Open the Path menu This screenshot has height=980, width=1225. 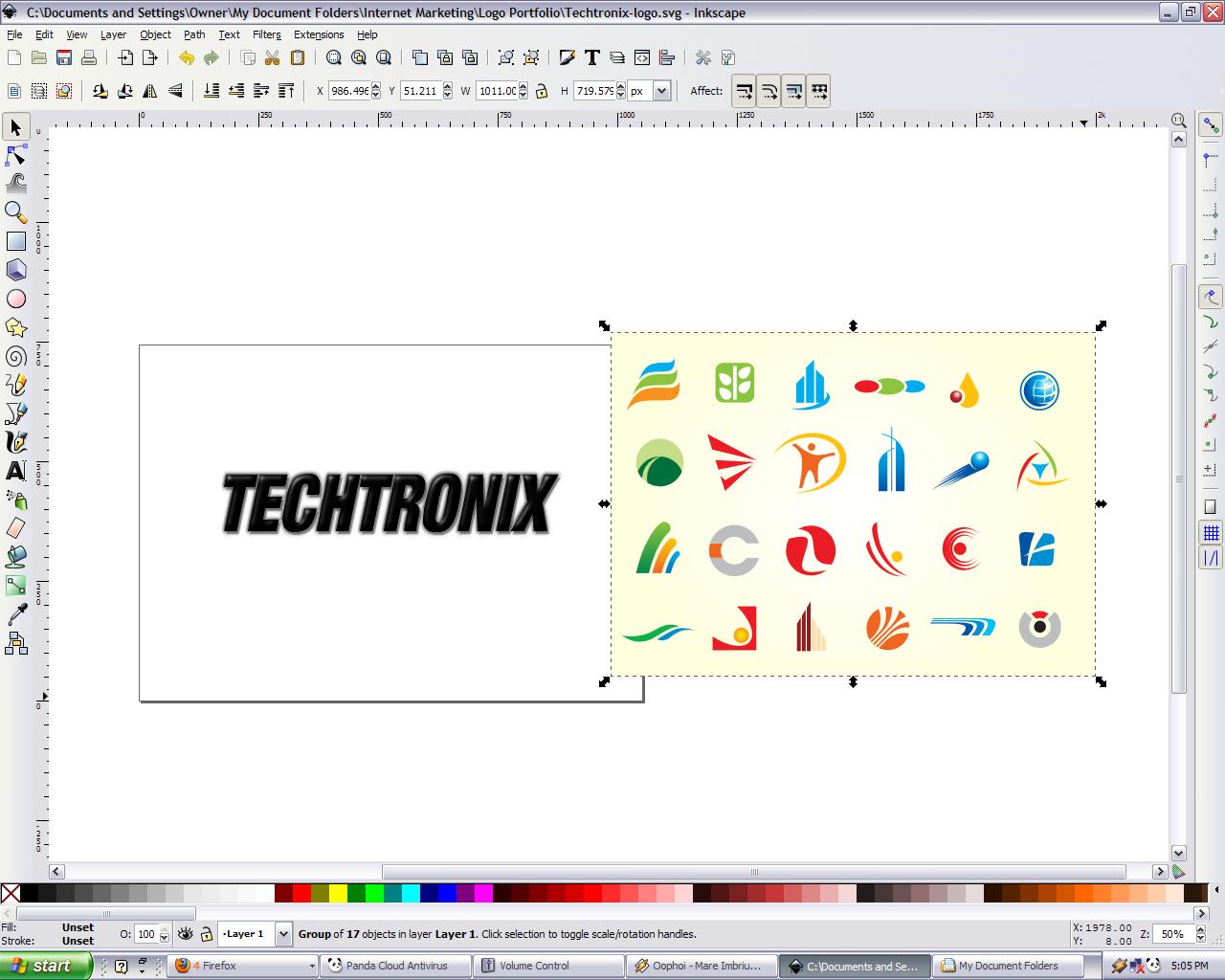pos(193,34)
